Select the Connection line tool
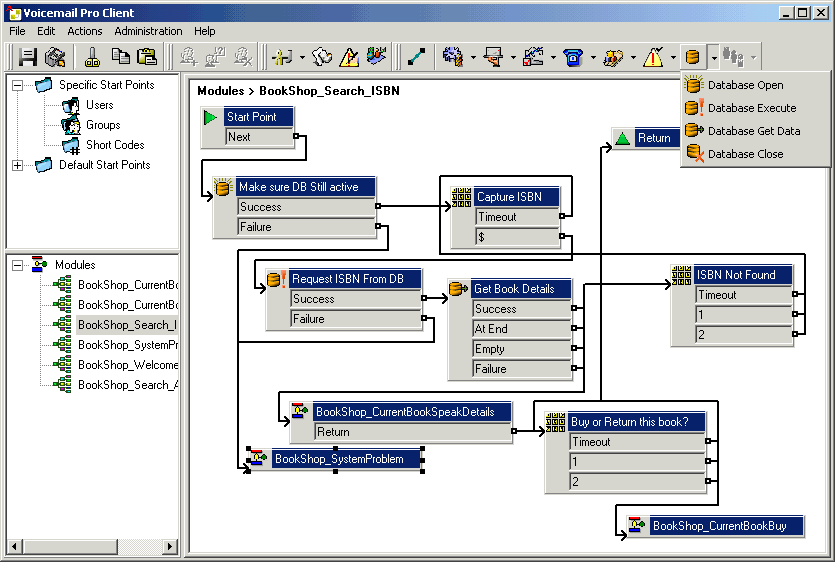 tap(416, 57)
